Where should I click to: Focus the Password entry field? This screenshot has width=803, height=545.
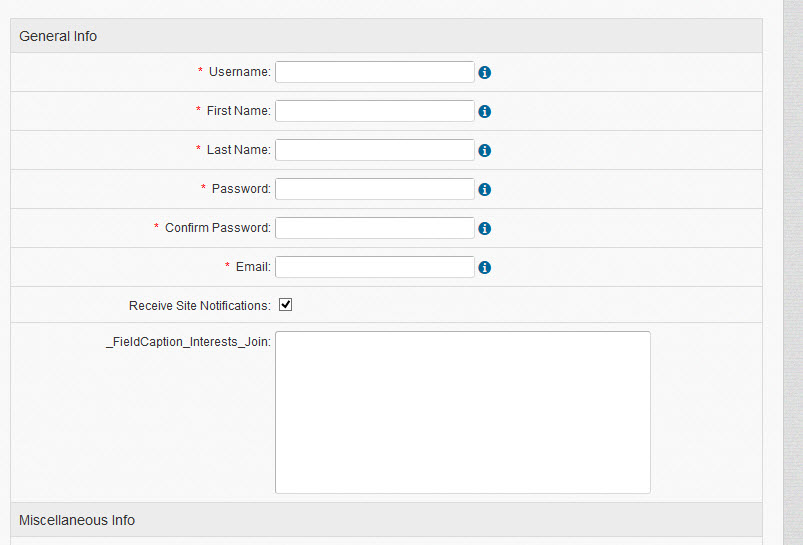pos(374,189)
